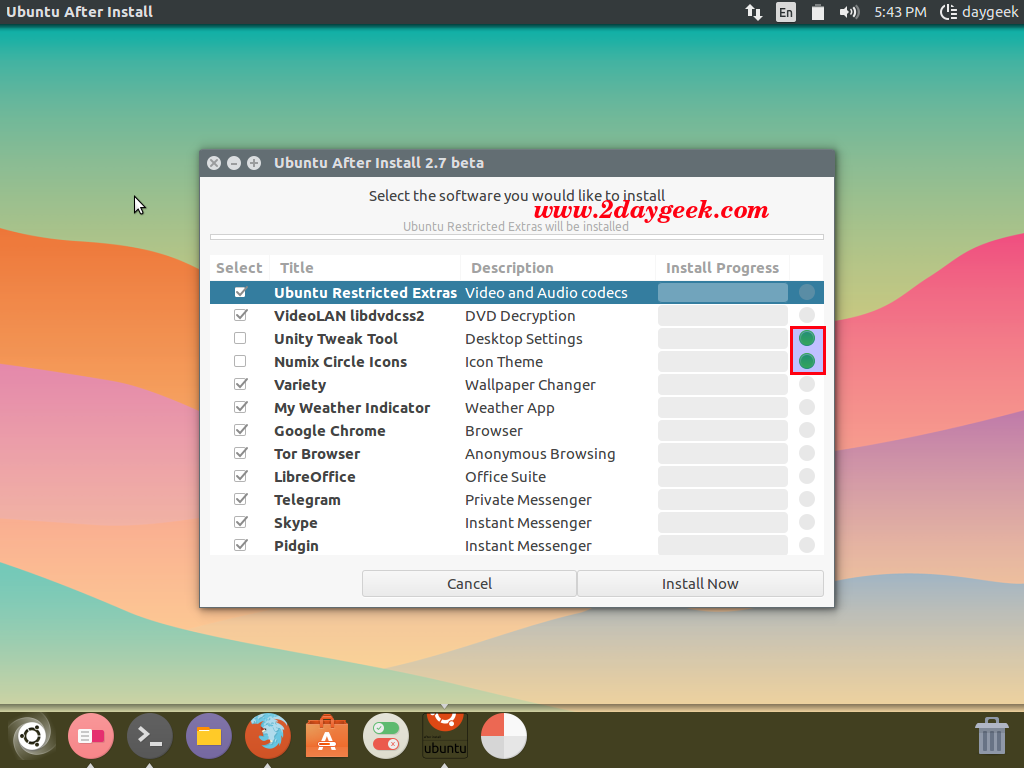Sort by the Title column header
Screen dimensions: 1024x768
[364, 268]
